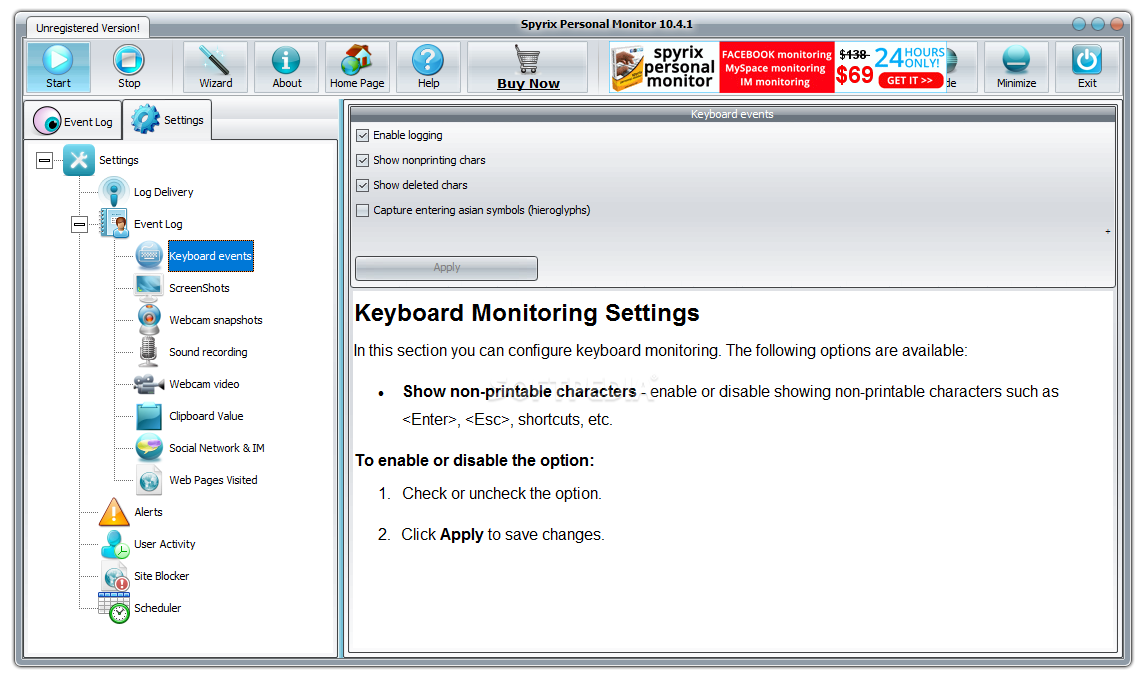1147x678 pixels.
Task: Click the Sound recording microphone icon
Action: coord(148,352)
